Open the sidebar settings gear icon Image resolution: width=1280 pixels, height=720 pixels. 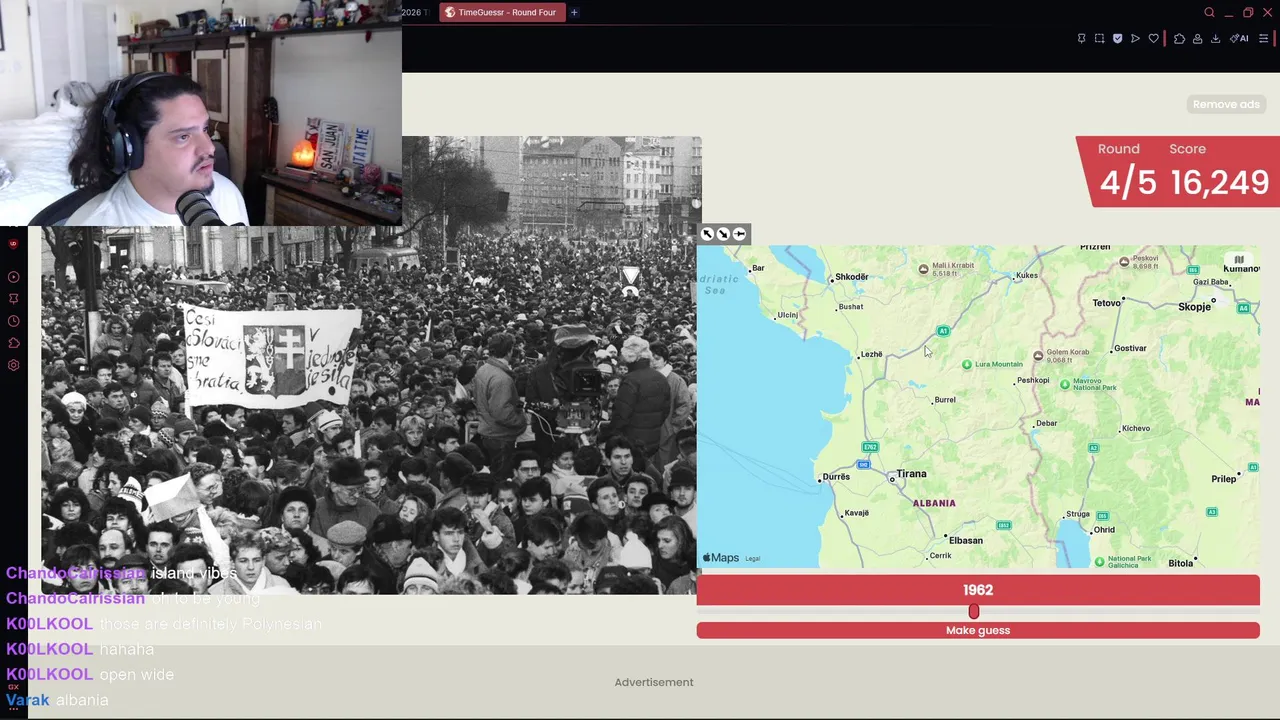click(x=13, y=365)
